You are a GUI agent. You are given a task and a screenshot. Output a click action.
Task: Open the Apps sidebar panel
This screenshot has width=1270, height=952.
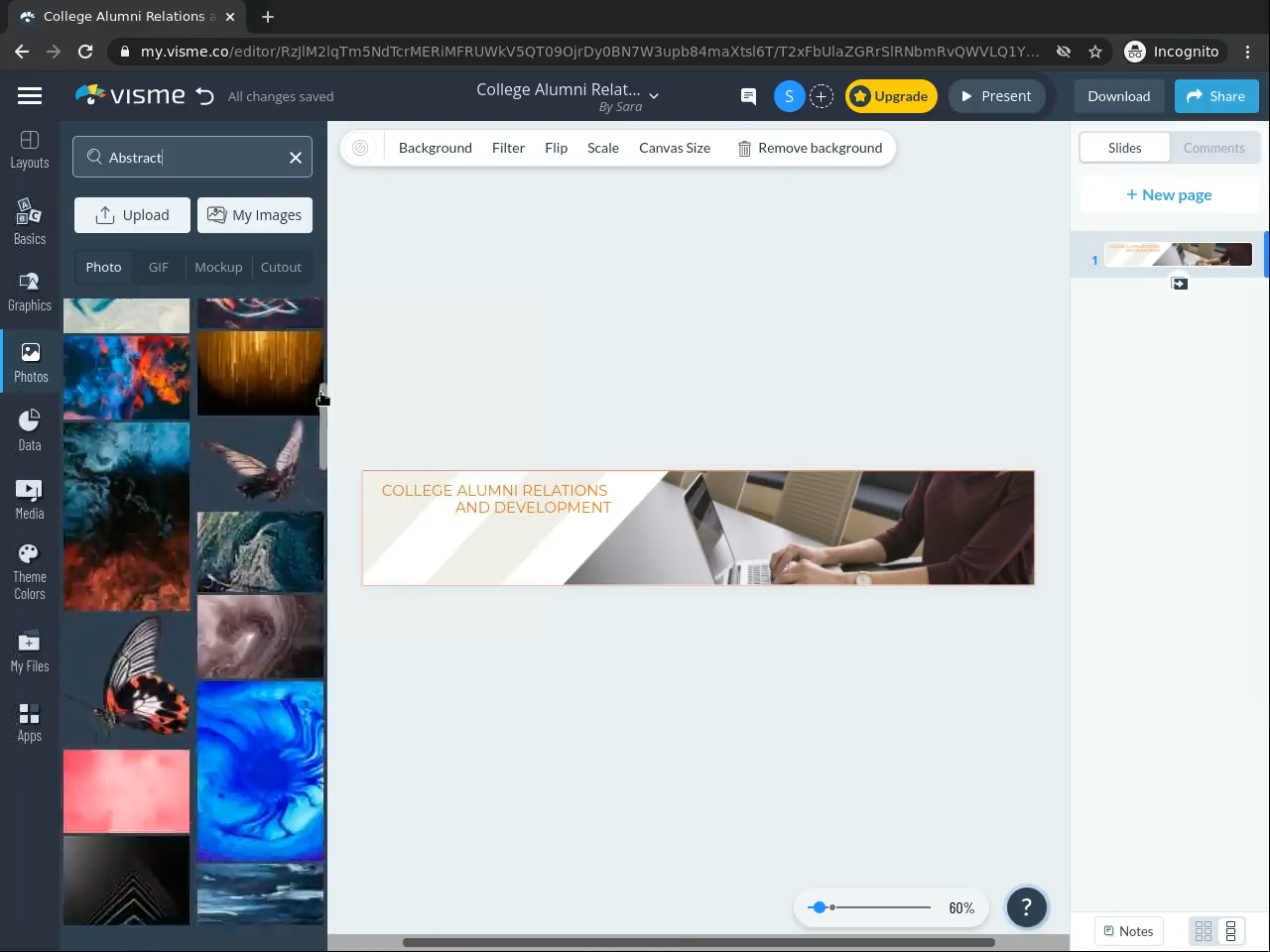point(30,722)
